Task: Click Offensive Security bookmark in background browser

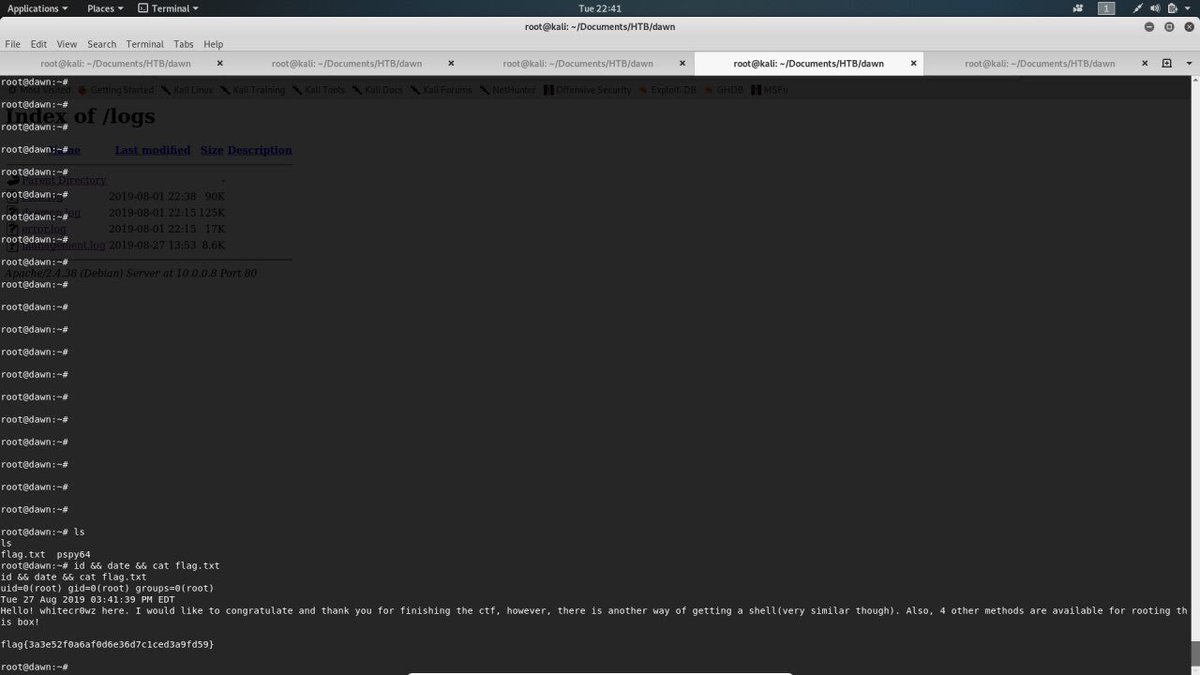Action: [587, 90]
